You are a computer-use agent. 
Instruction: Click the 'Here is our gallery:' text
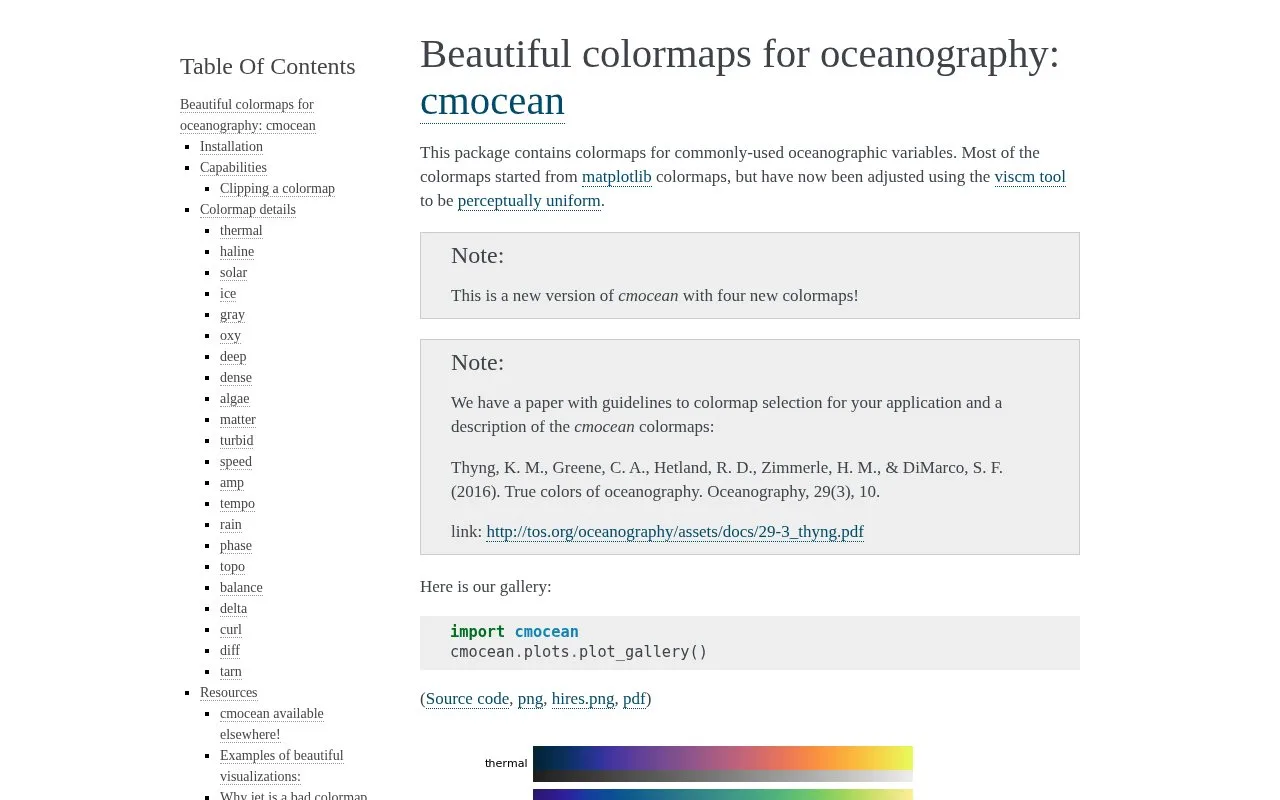click(x=486, y=587)
